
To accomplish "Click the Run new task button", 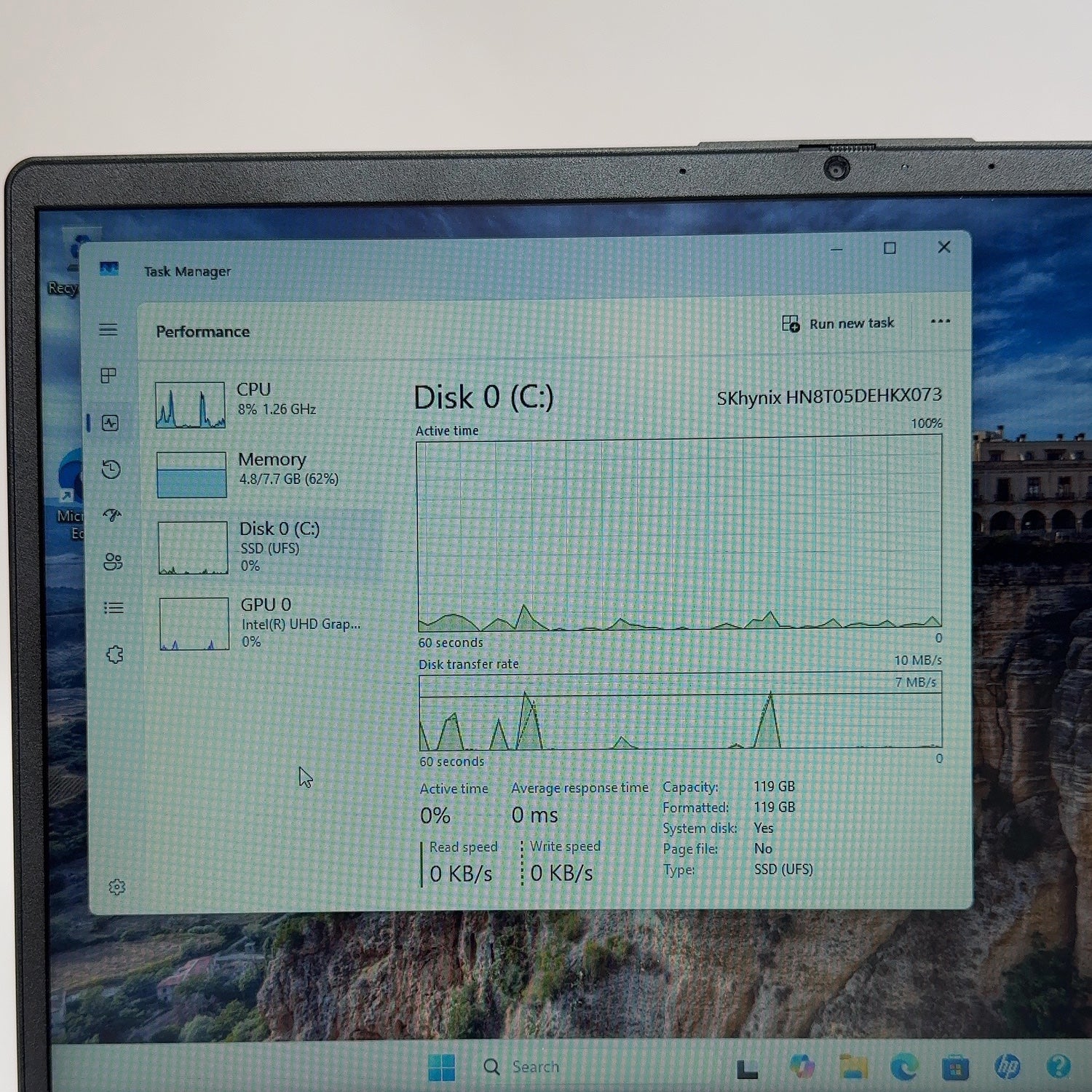I will point(838,323).
